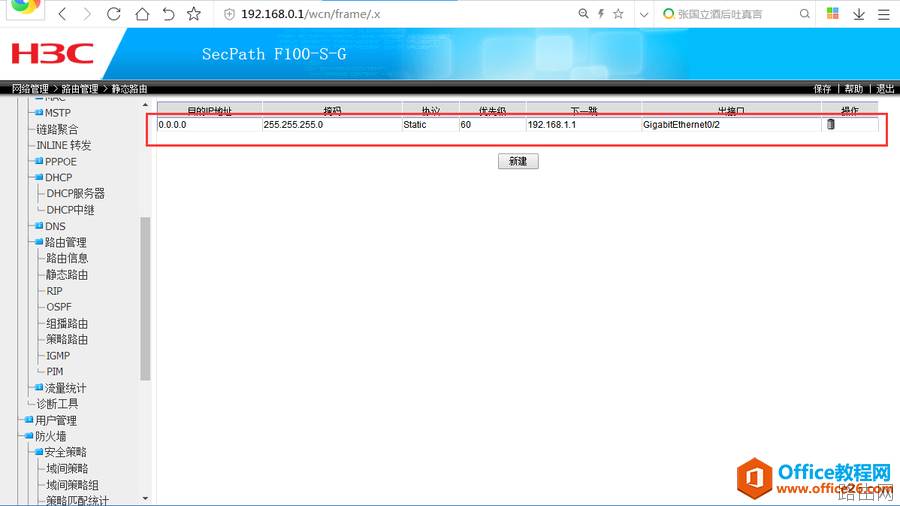Click the browser forward arrow
This screenshot has height=506, width=900.
click(87, 14)
